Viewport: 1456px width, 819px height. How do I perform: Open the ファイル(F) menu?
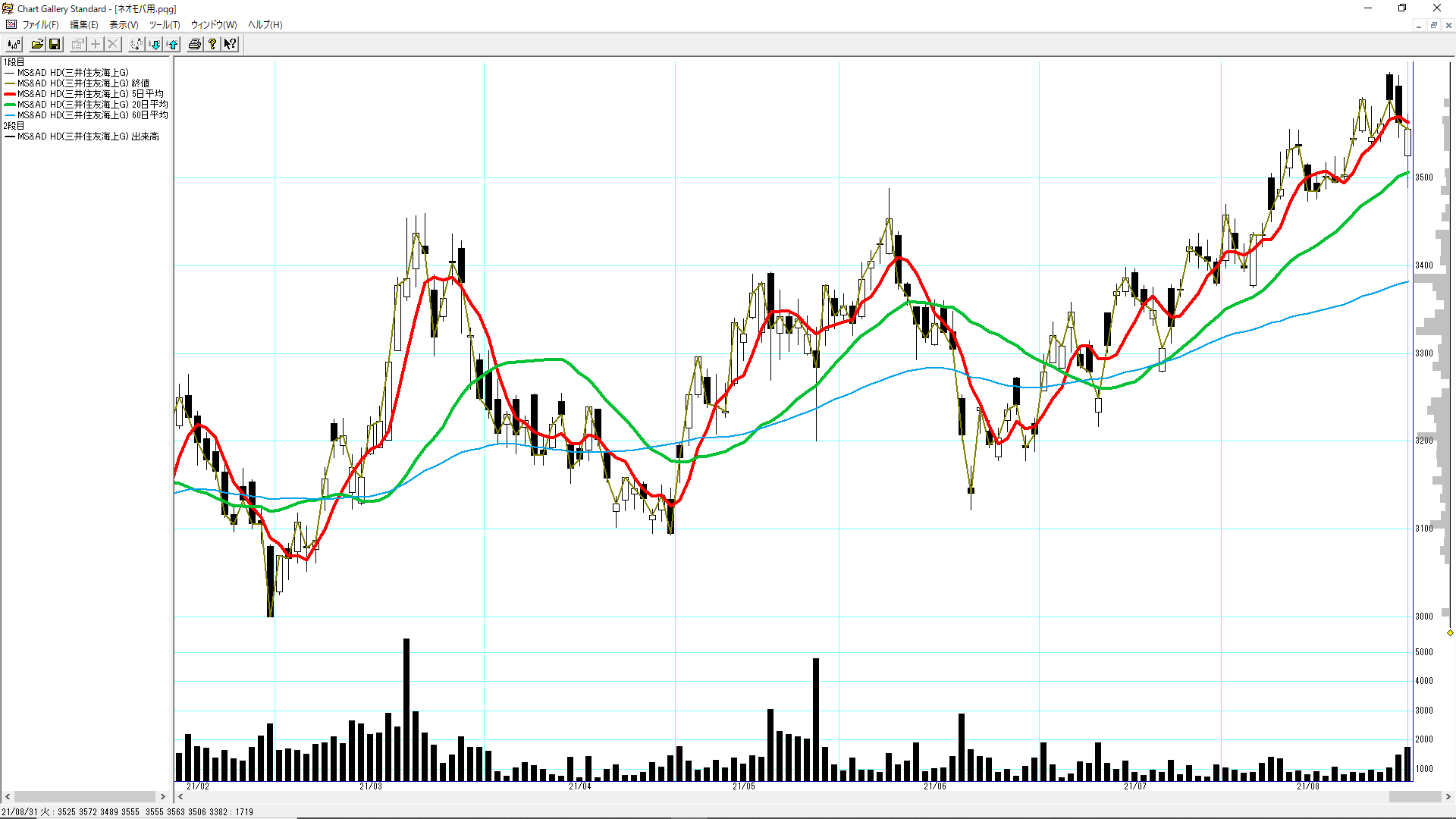[x=40, y=24]
